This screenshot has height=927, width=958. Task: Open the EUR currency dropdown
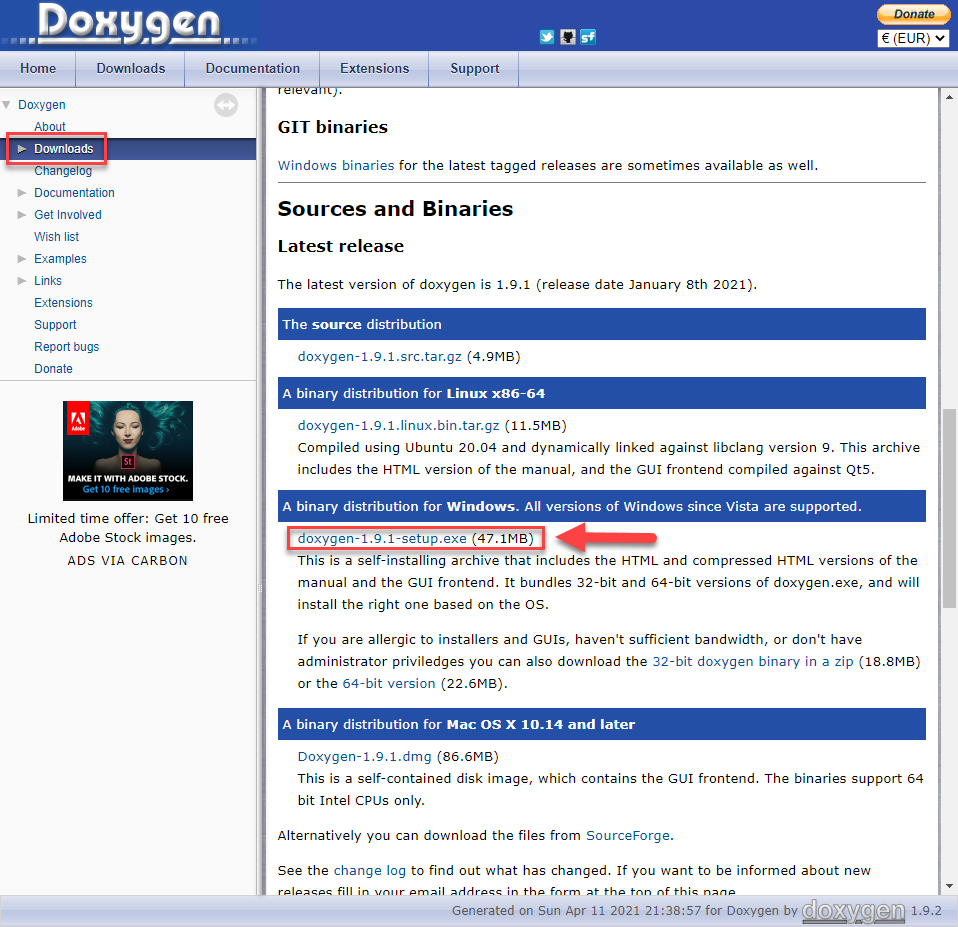[x=913, y=38]
